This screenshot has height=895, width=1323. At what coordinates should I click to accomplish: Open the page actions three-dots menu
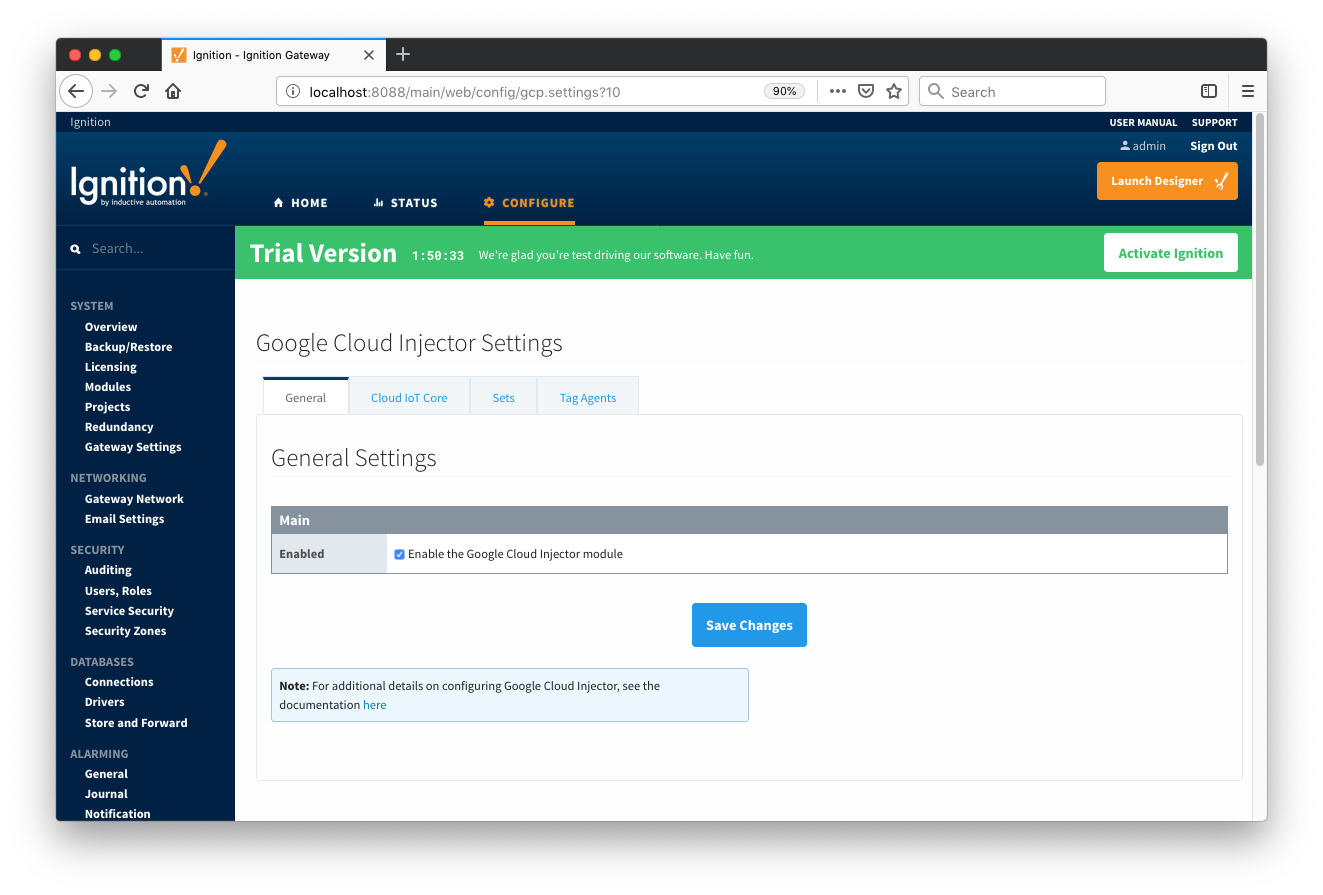click(838, 91)
